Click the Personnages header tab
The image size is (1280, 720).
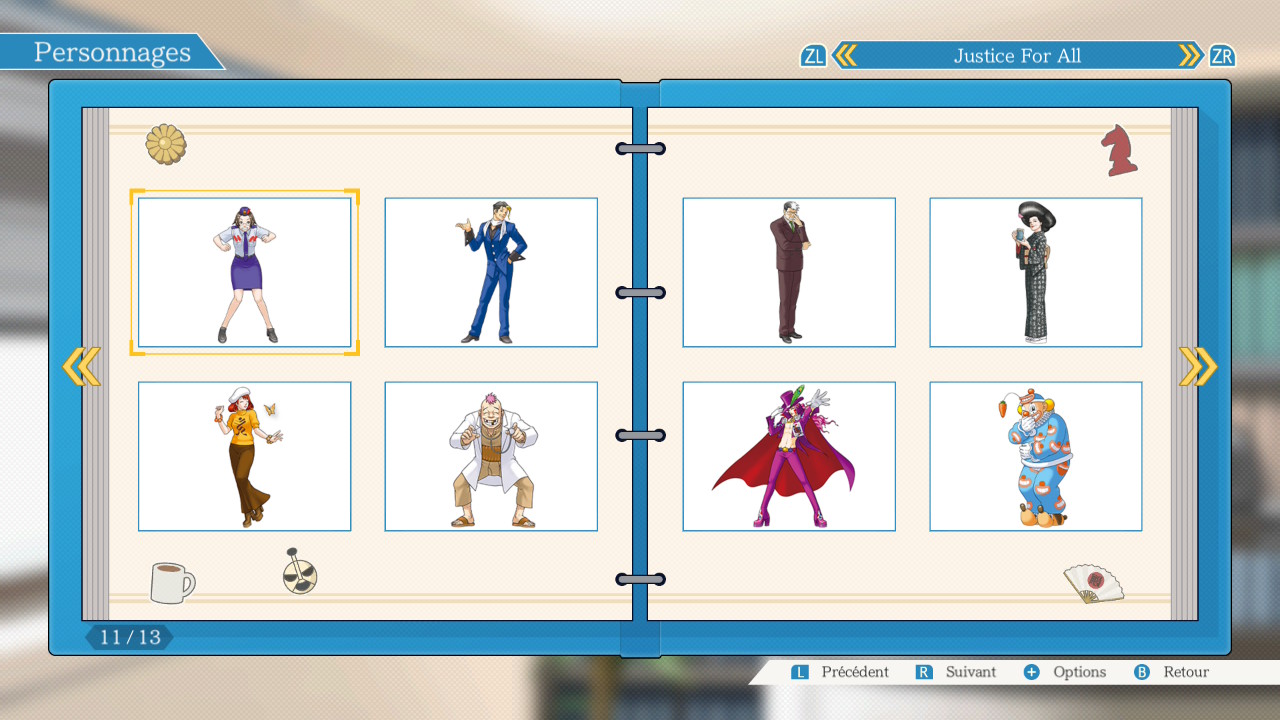click(x=112, y=53)
